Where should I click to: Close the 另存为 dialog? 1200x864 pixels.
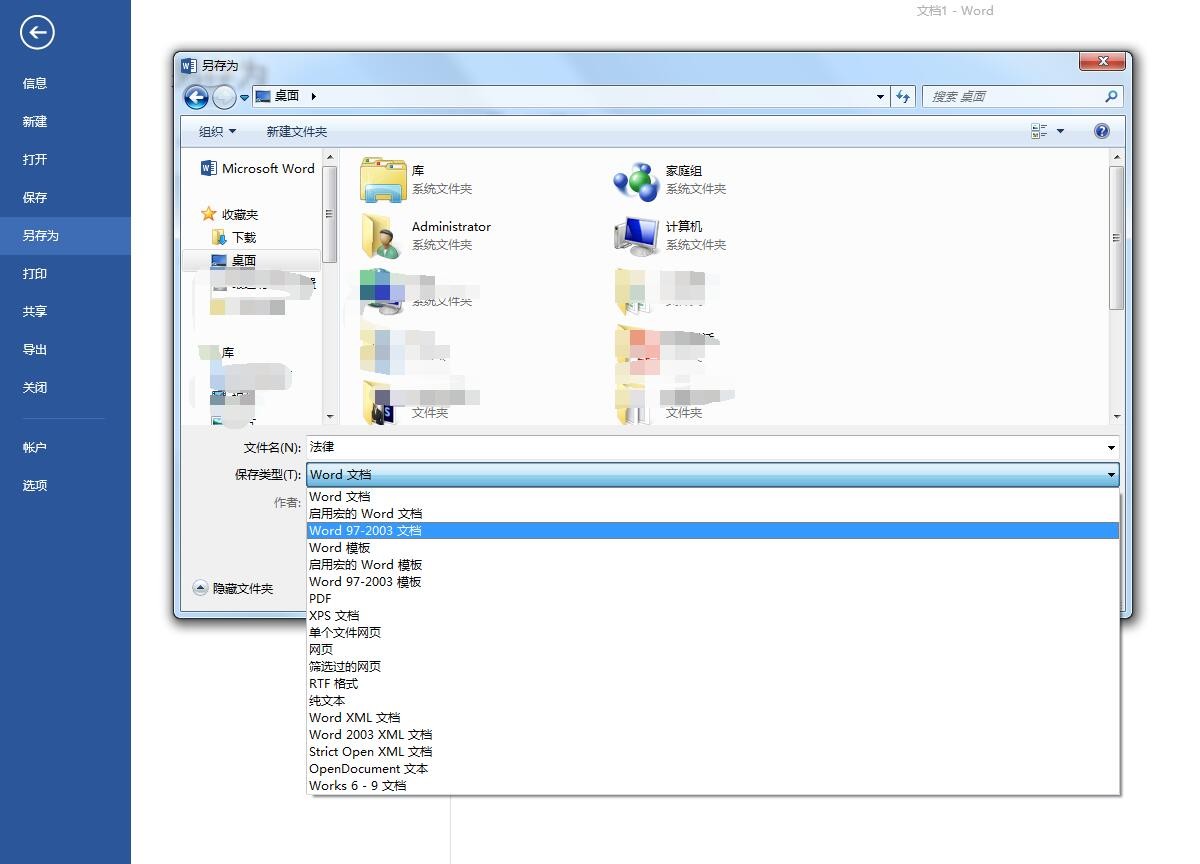pos(1103,62)
